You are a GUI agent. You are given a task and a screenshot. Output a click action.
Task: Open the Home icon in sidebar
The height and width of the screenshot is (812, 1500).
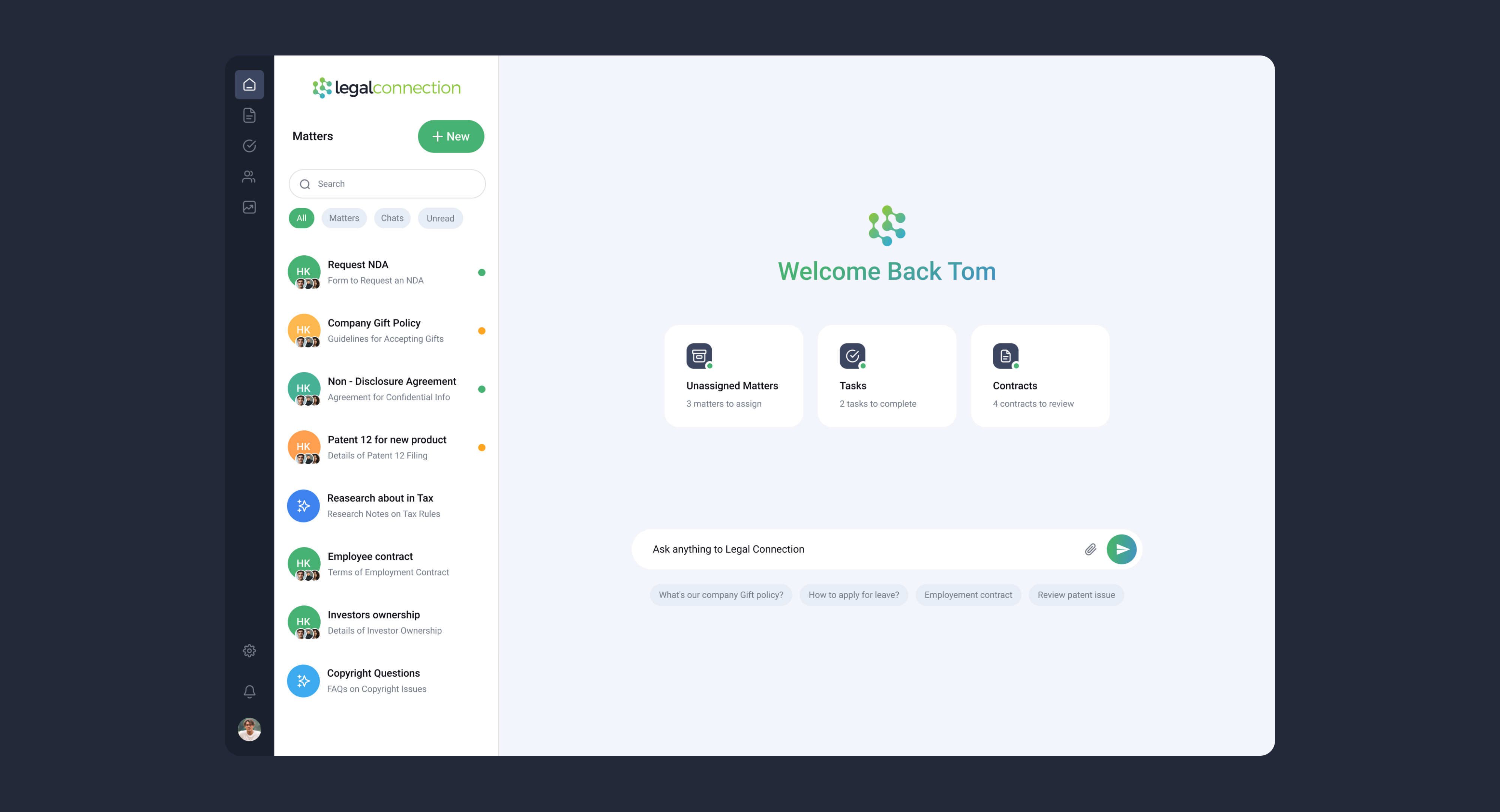click(249, 85)
